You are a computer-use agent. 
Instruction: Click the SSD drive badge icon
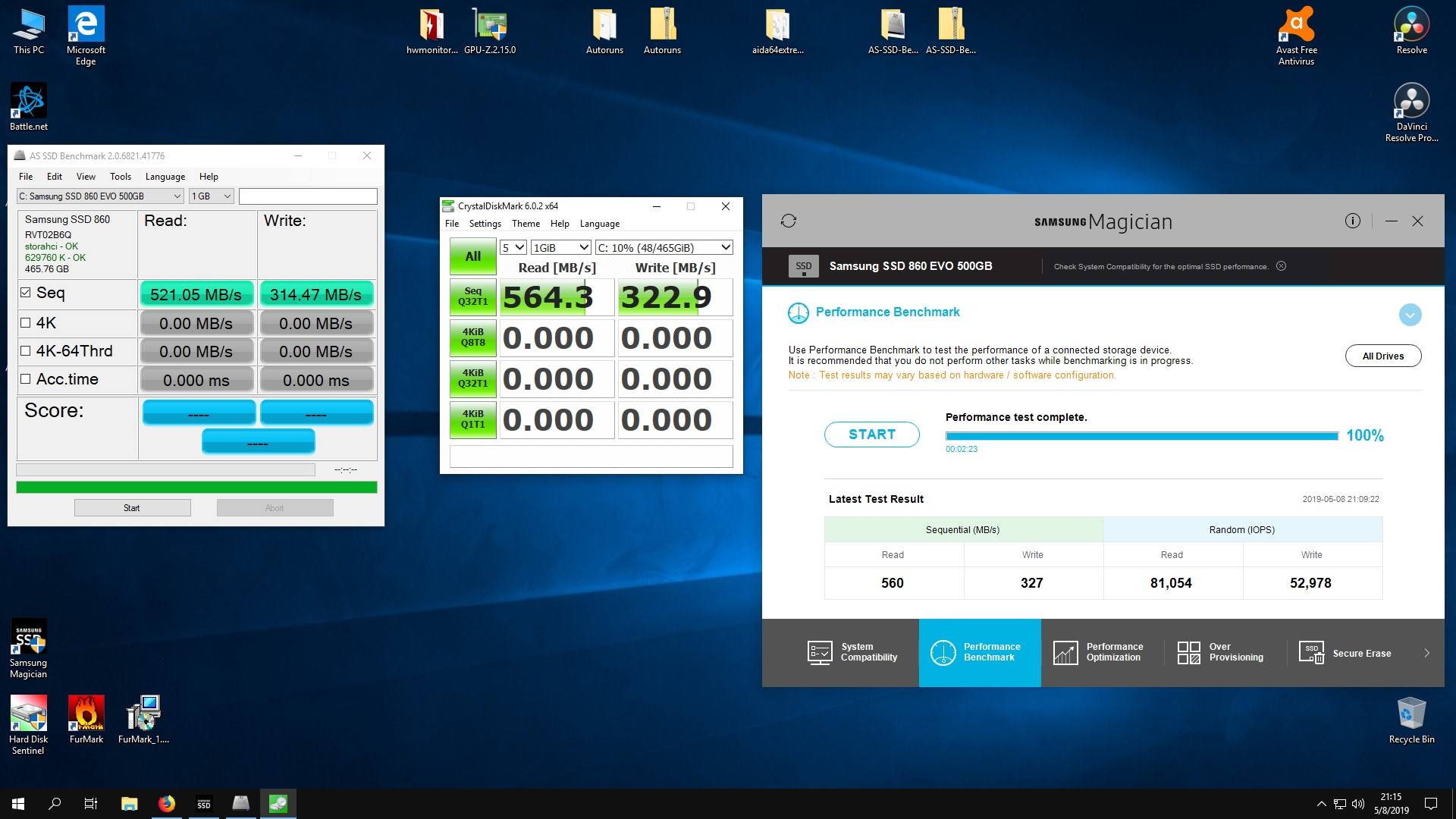pos(804,266)
